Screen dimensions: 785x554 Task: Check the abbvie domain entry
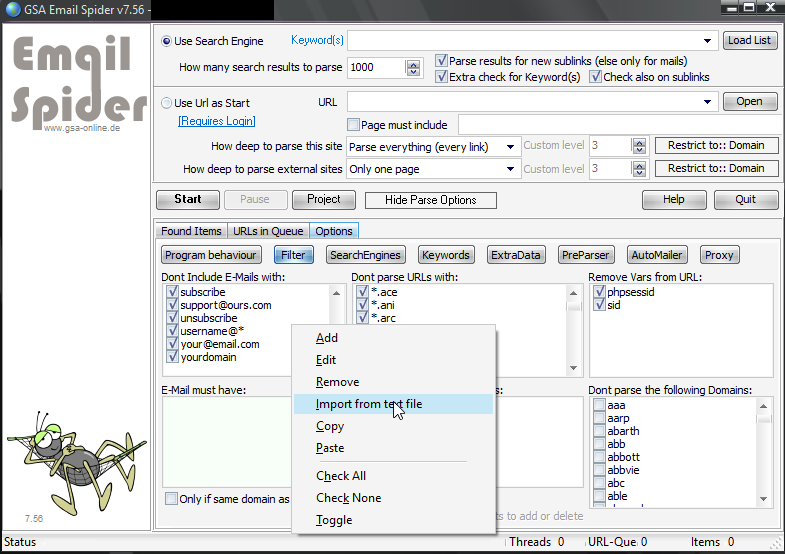point(599,470)
